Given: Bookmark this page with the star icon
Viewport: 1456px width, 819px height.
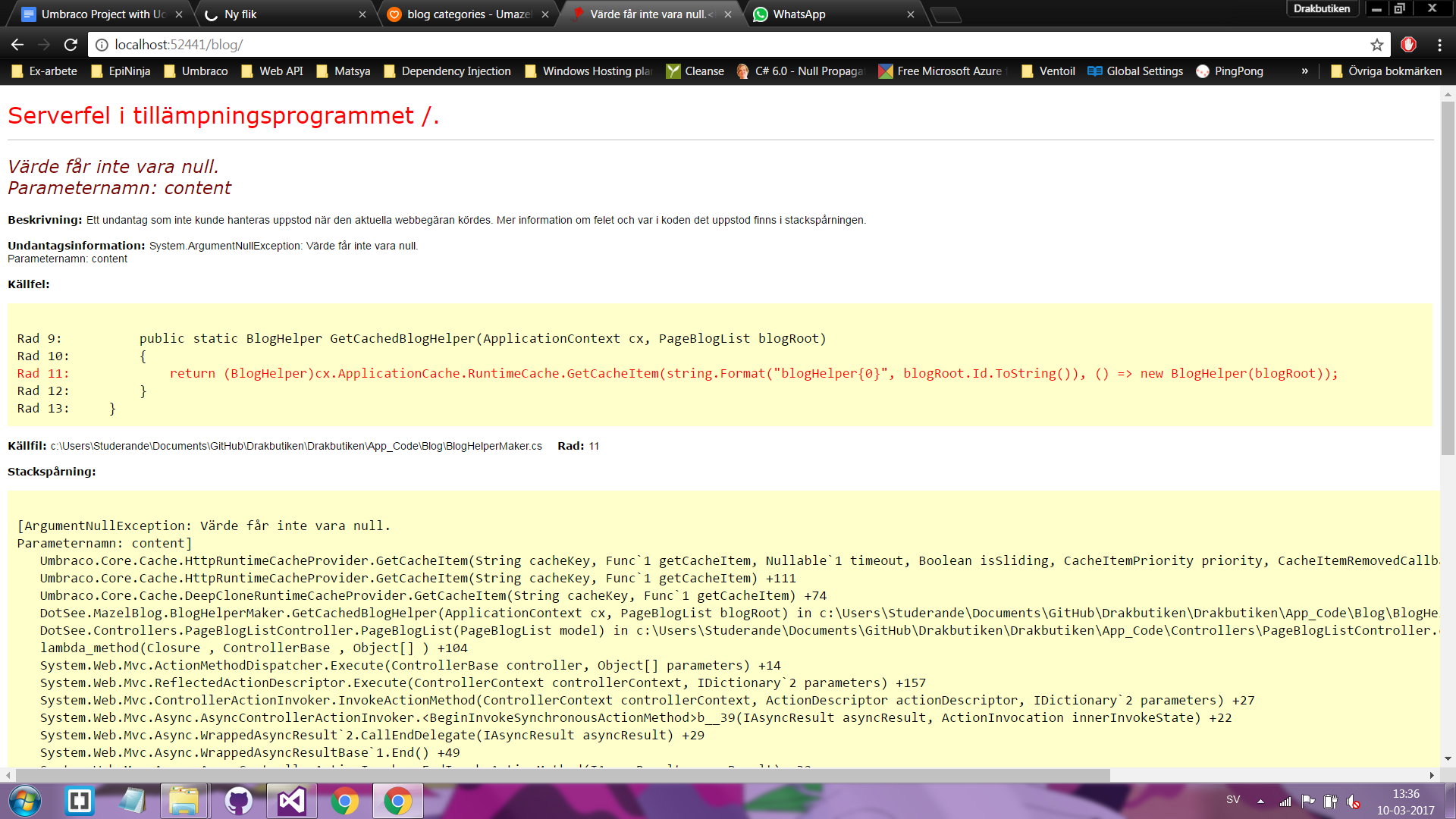Looking at the screenshot, I should tap(1377, 45).
